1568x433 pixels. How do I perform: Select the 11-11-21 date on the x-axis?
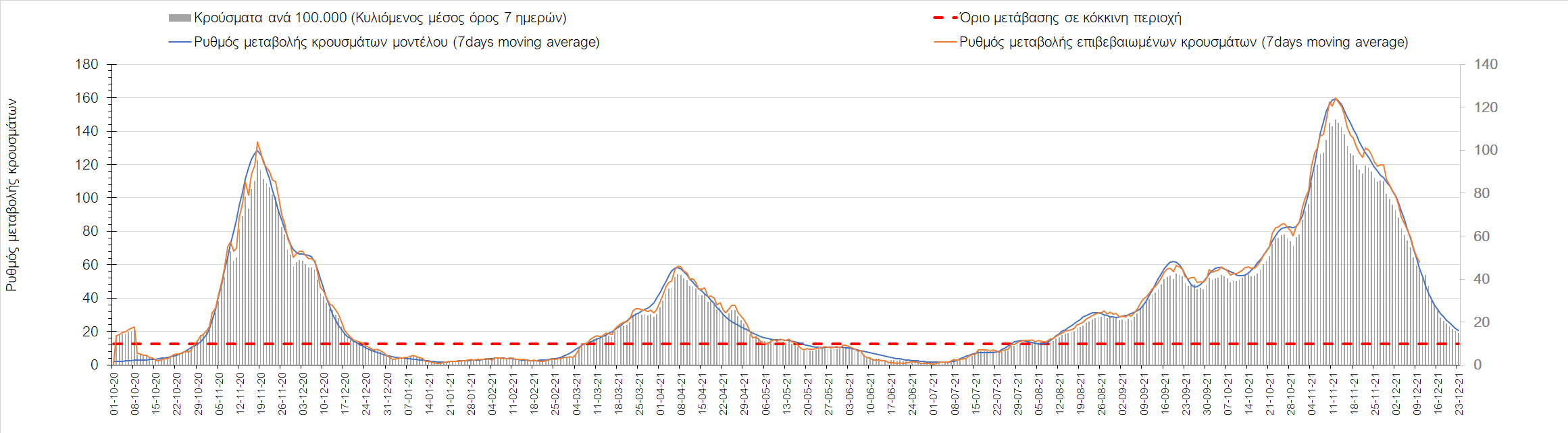point(1333,394)
